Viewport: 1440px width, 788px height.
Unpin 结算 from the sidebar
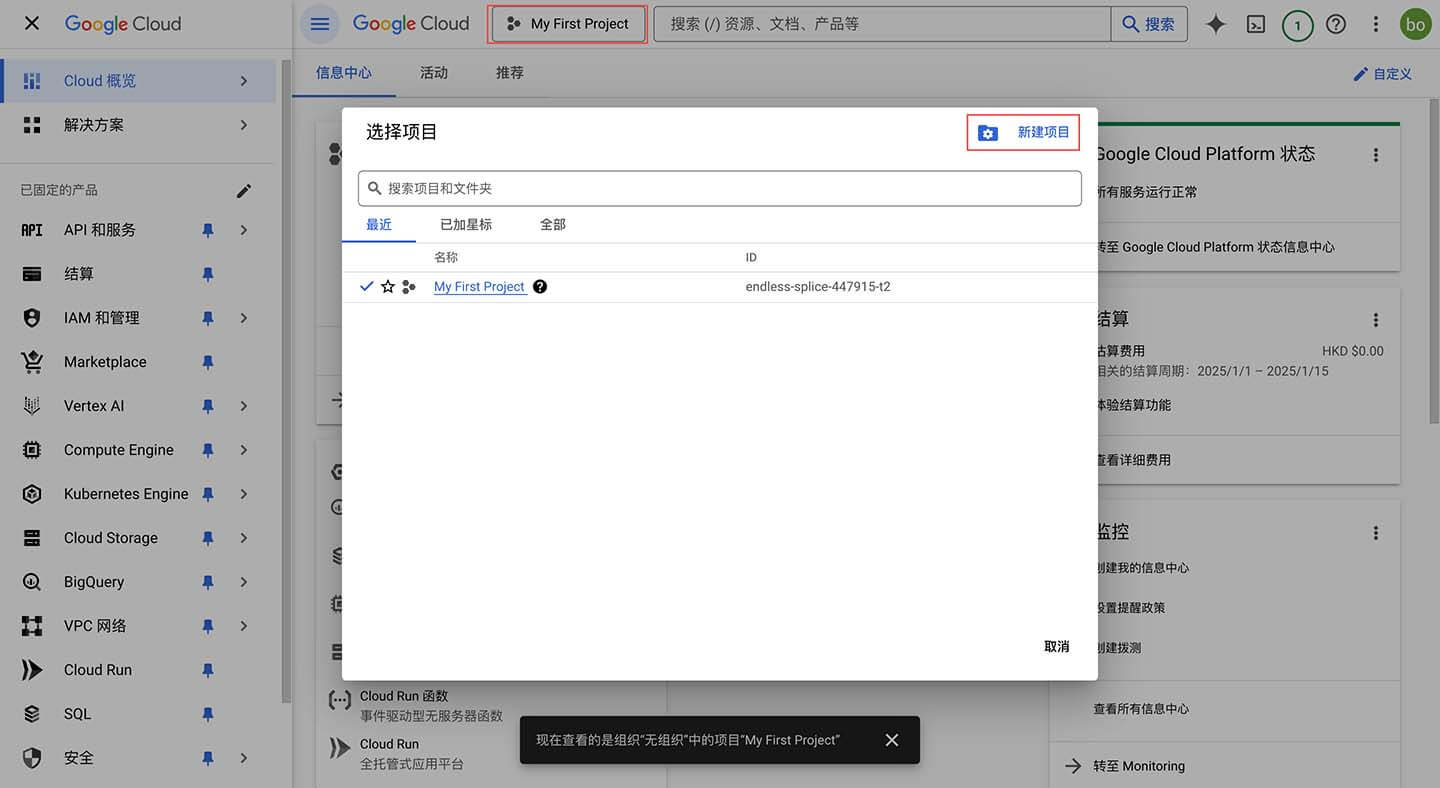point(208,274)
